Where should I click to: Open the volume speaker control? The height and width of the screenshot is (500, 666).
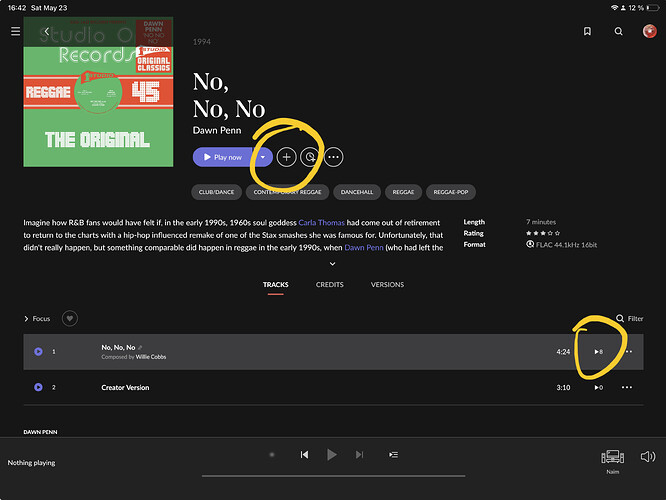coord(648,457)
